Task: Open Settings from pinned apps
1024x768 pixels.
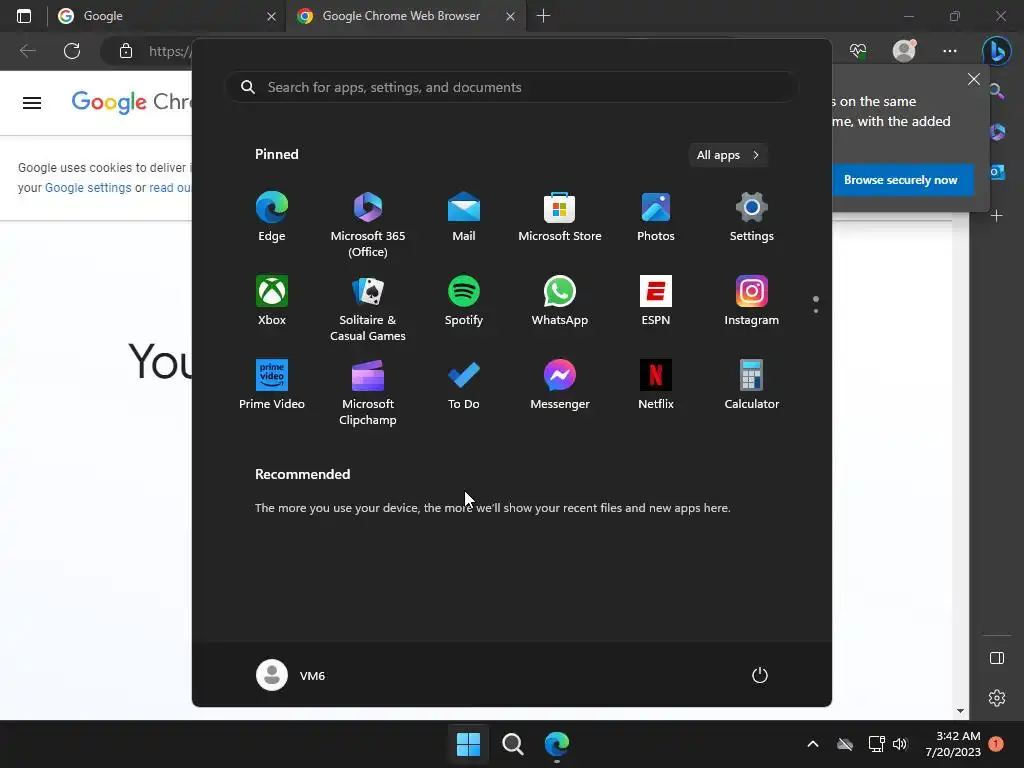Action: coord(752,217)
